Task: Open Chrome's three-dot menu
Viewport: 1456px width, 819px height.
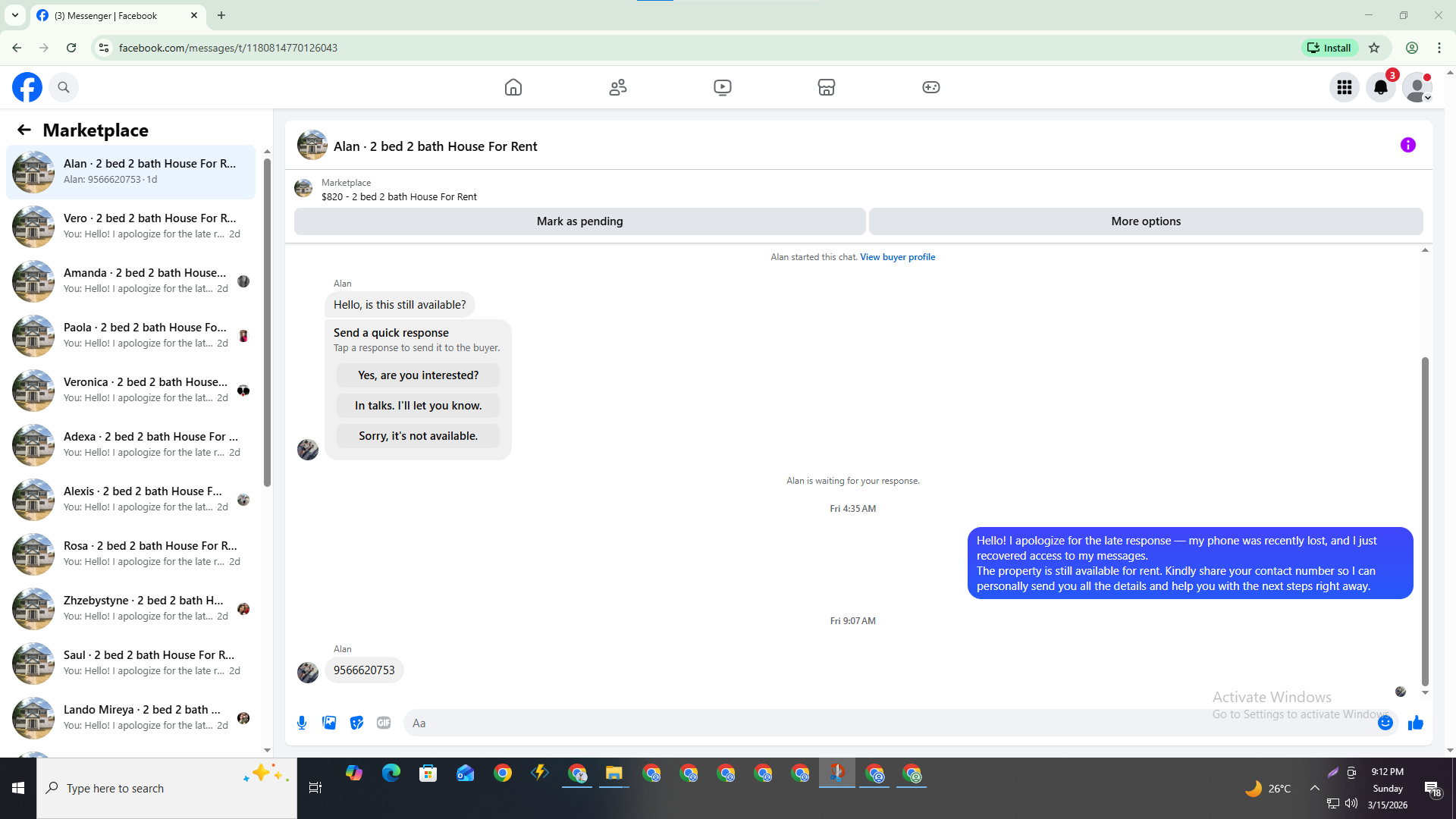Action: (1439, 48)
